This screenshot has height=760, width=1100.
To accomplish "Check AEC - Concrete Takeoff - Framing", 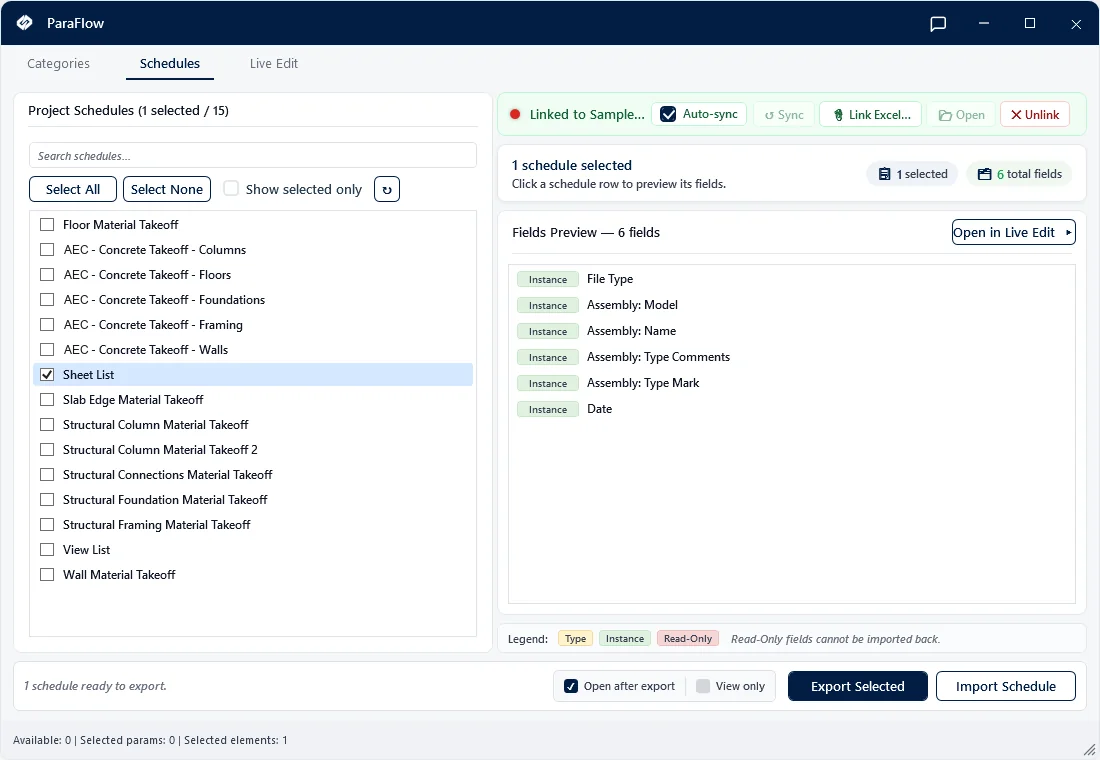I will pos(47,325).
